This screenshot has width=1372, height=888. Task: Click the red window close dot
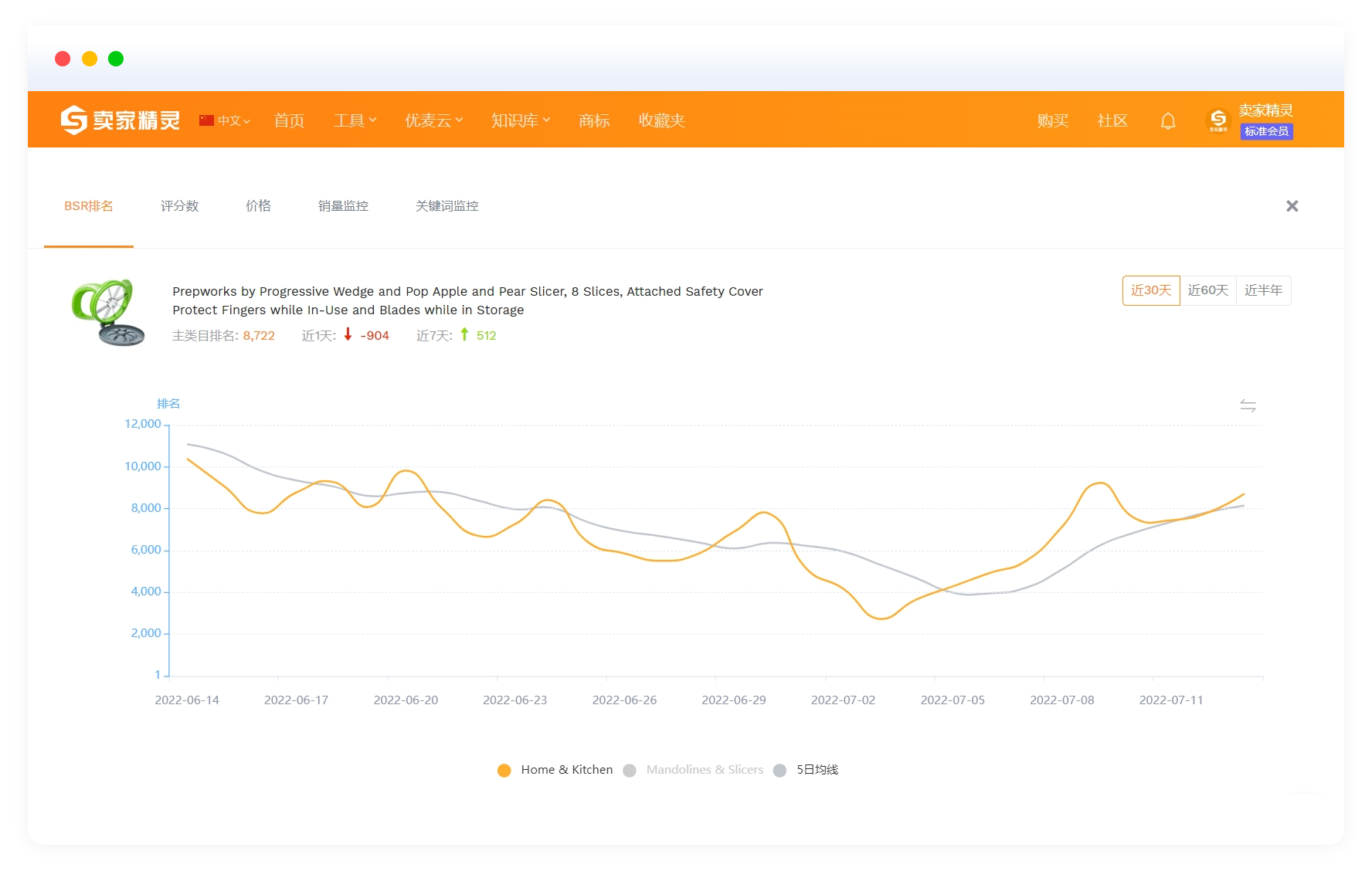click(x=63, y=59)
